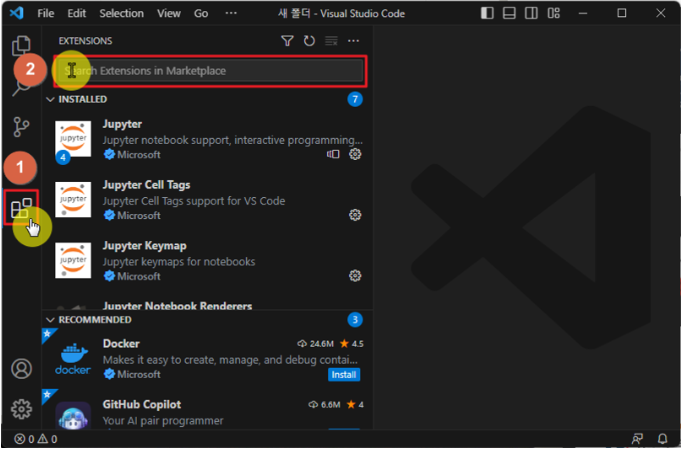The width and height of the screenshot is (682, 450).
Task: Open the Extensions view icon
Action: (x=21, y=209)
